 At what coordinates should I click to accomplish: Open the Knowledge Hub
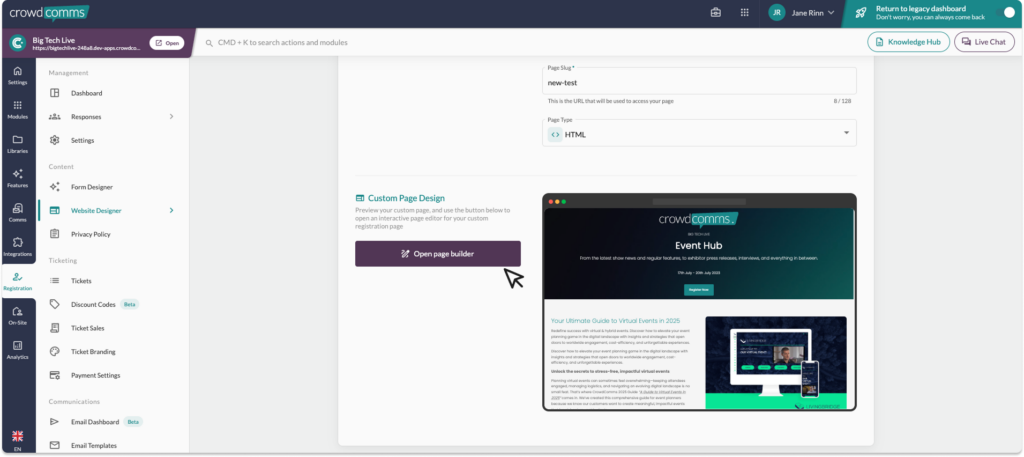pyautogui.click(x=908, y=42)
